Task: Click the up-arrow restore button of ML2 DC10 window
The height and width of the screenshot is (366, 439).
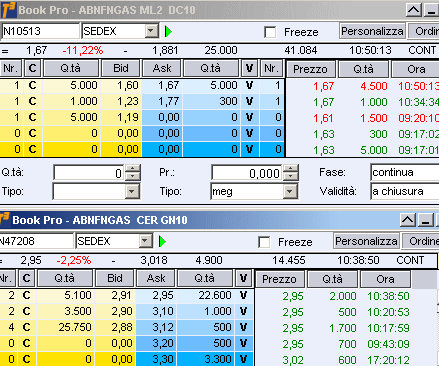Action: [x=414, y=10]
